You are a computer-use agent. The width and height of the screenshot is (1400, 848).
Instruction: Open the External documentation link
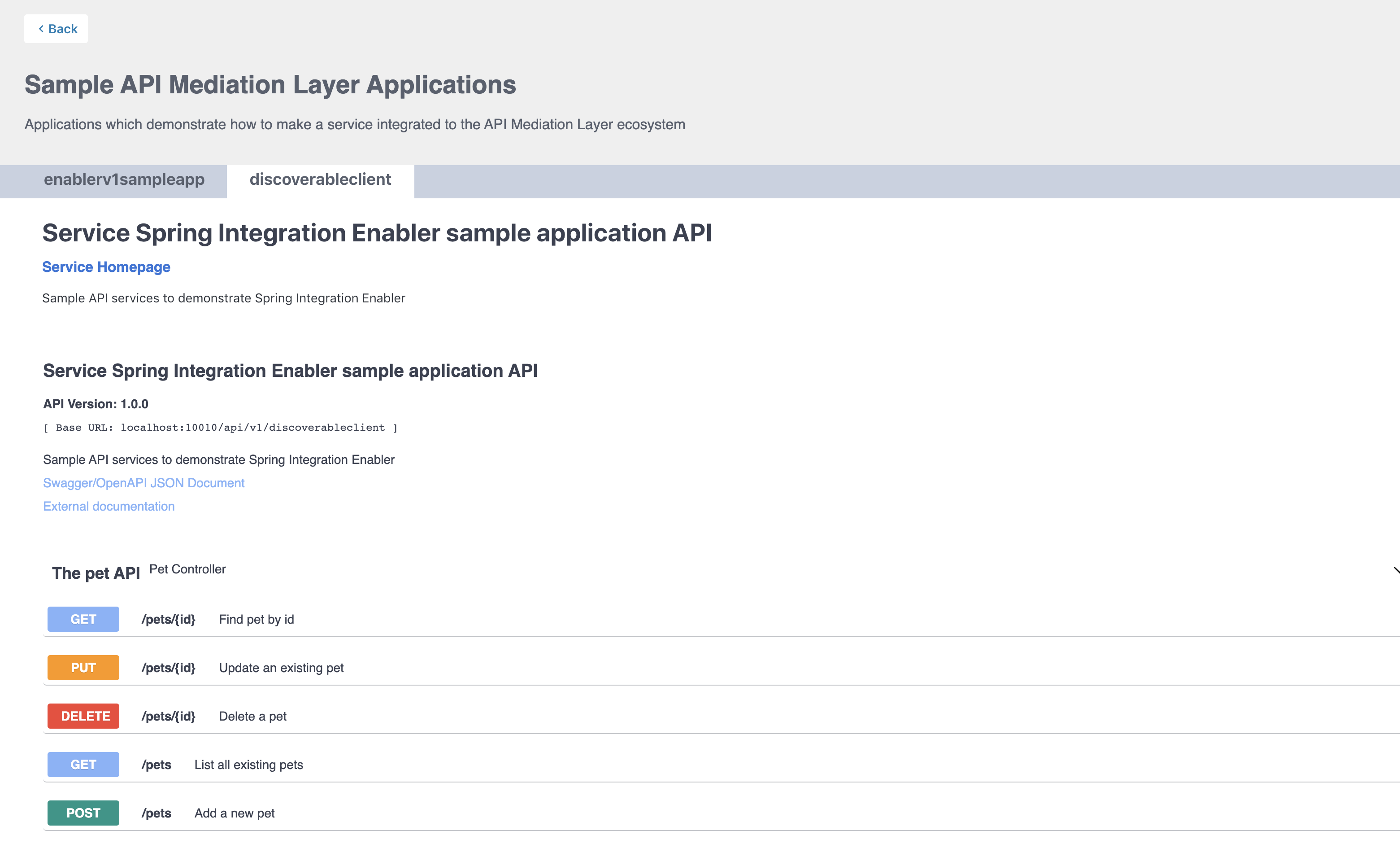[x=109, y=506]
